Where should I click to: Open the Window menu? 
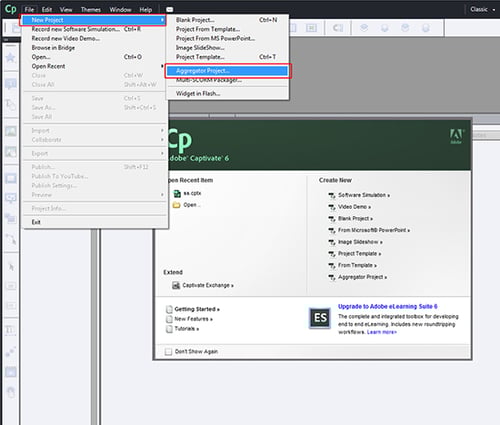120,10
